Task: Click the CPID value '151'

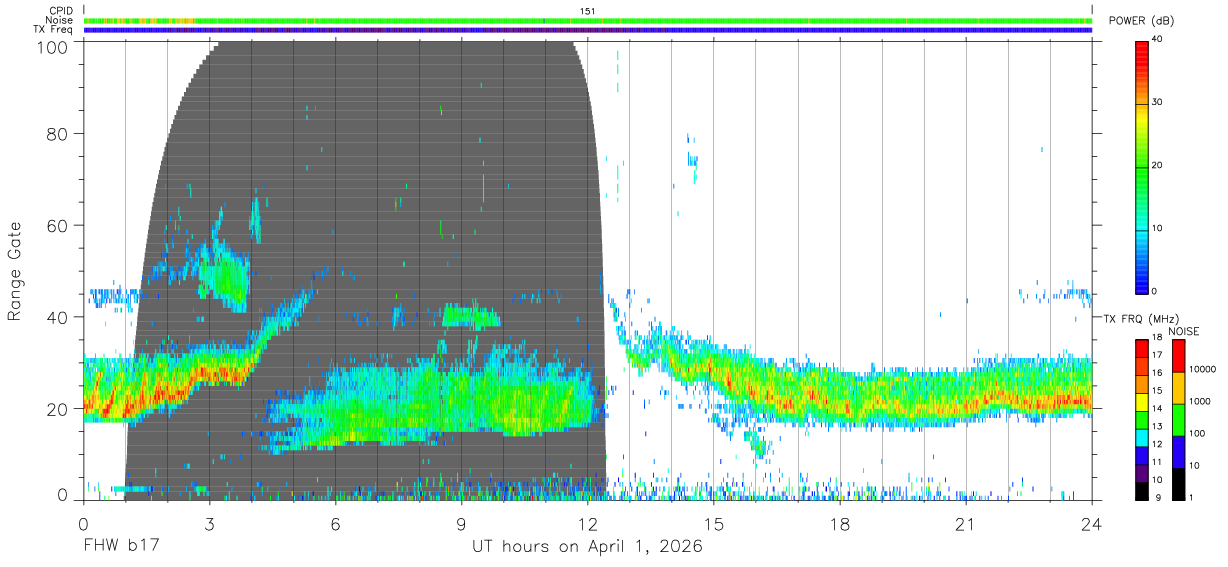Action: tap(588, 11)
